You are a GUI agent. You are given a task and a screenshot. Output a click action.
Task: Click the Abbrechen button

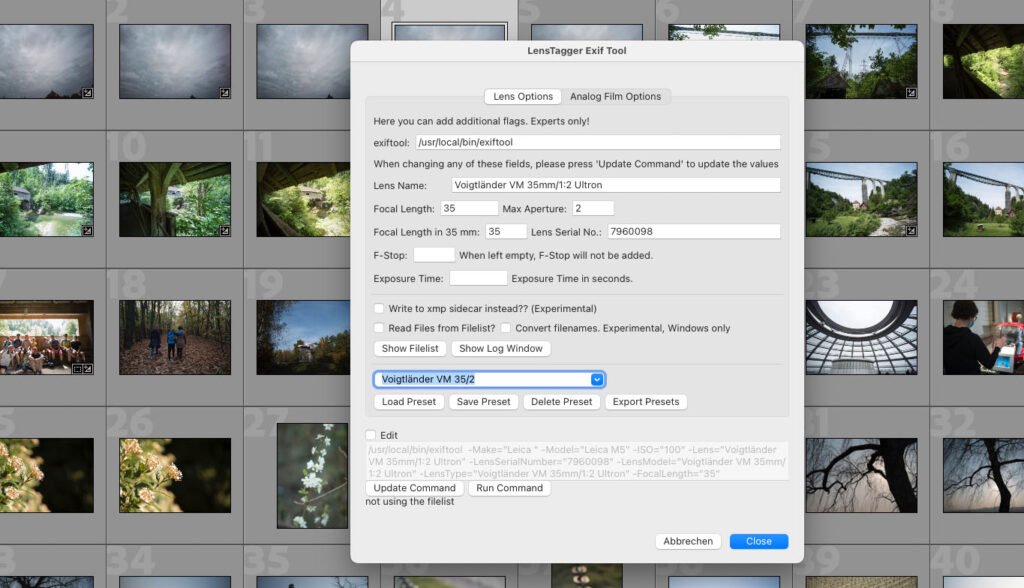pyautogui.click(x=688, y=541)
